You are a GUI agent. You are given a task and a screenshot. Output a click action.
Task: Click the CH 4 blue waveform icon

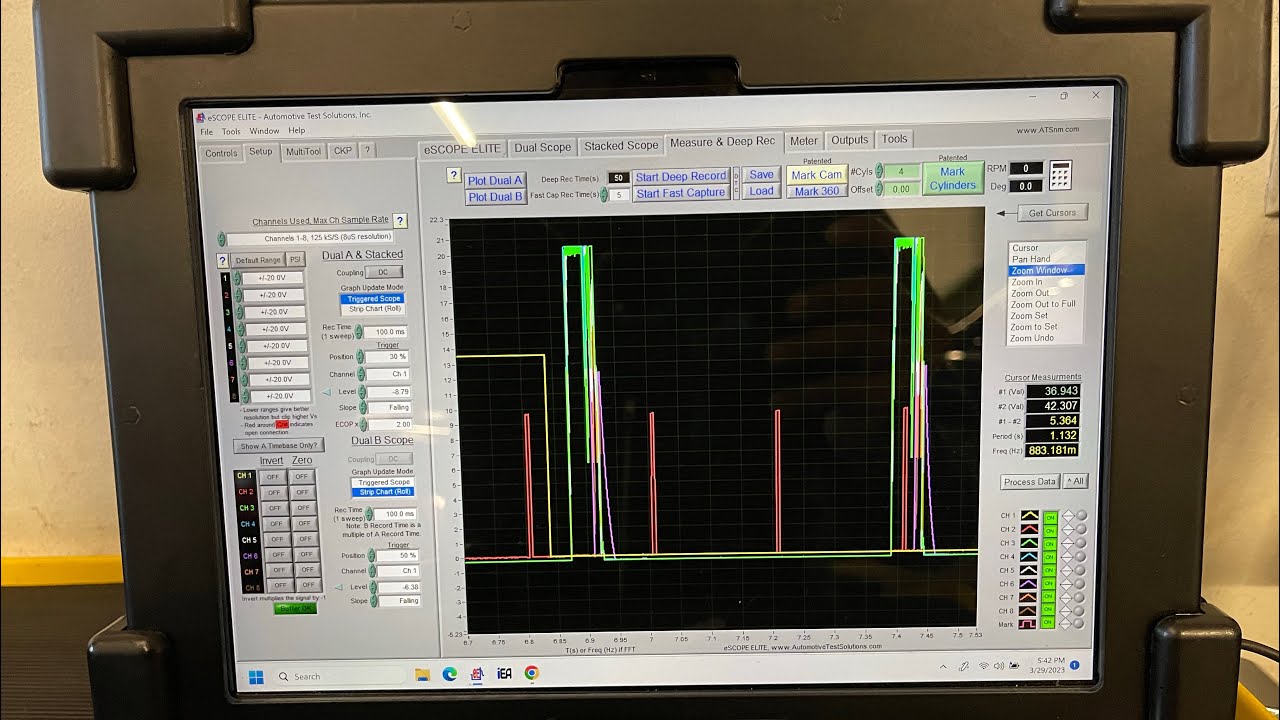click(1030, 556)
